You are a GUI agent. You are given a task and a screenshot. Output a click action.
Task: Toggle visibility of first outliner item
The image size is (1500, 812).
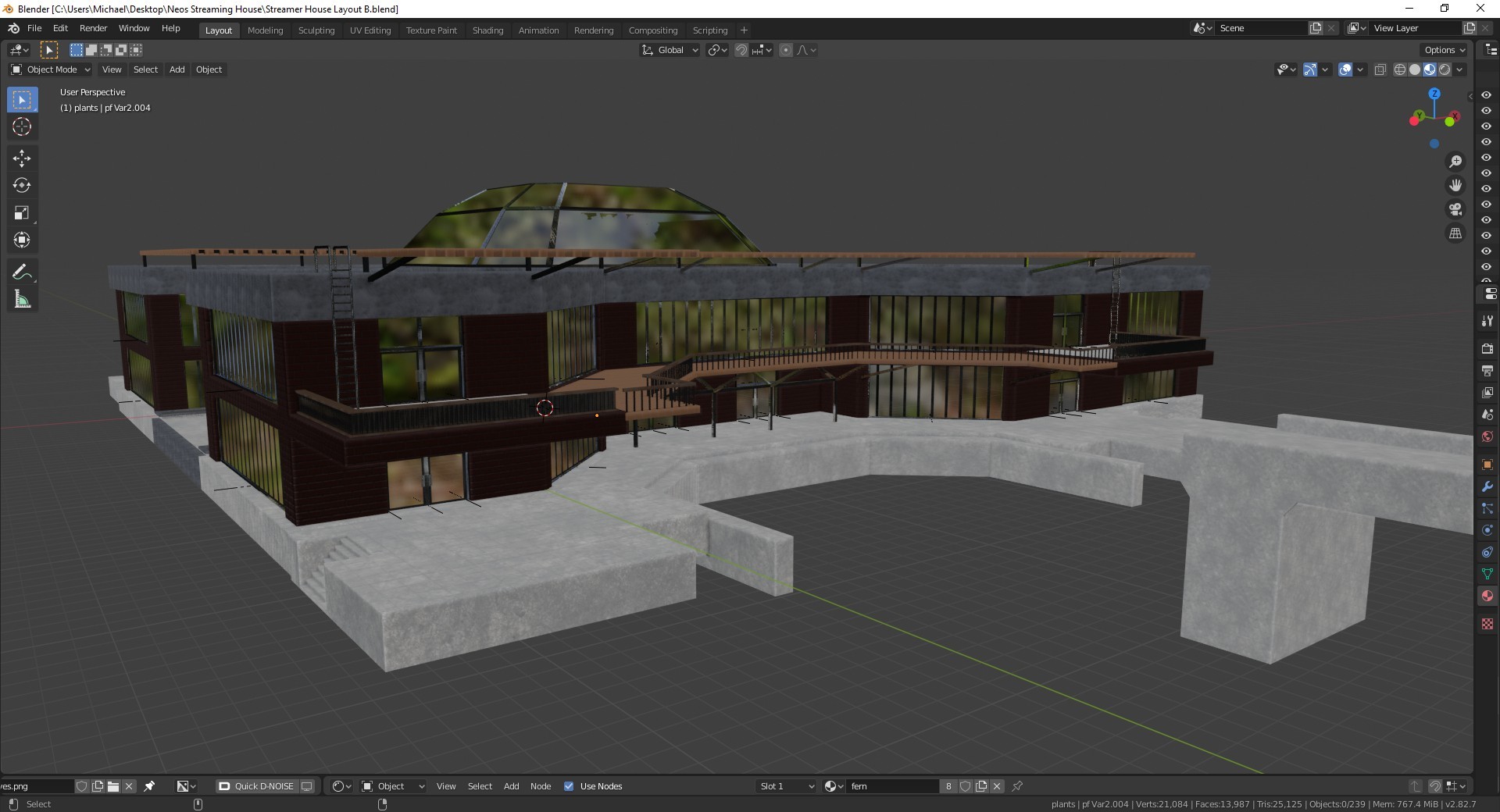click(1486, 95)
